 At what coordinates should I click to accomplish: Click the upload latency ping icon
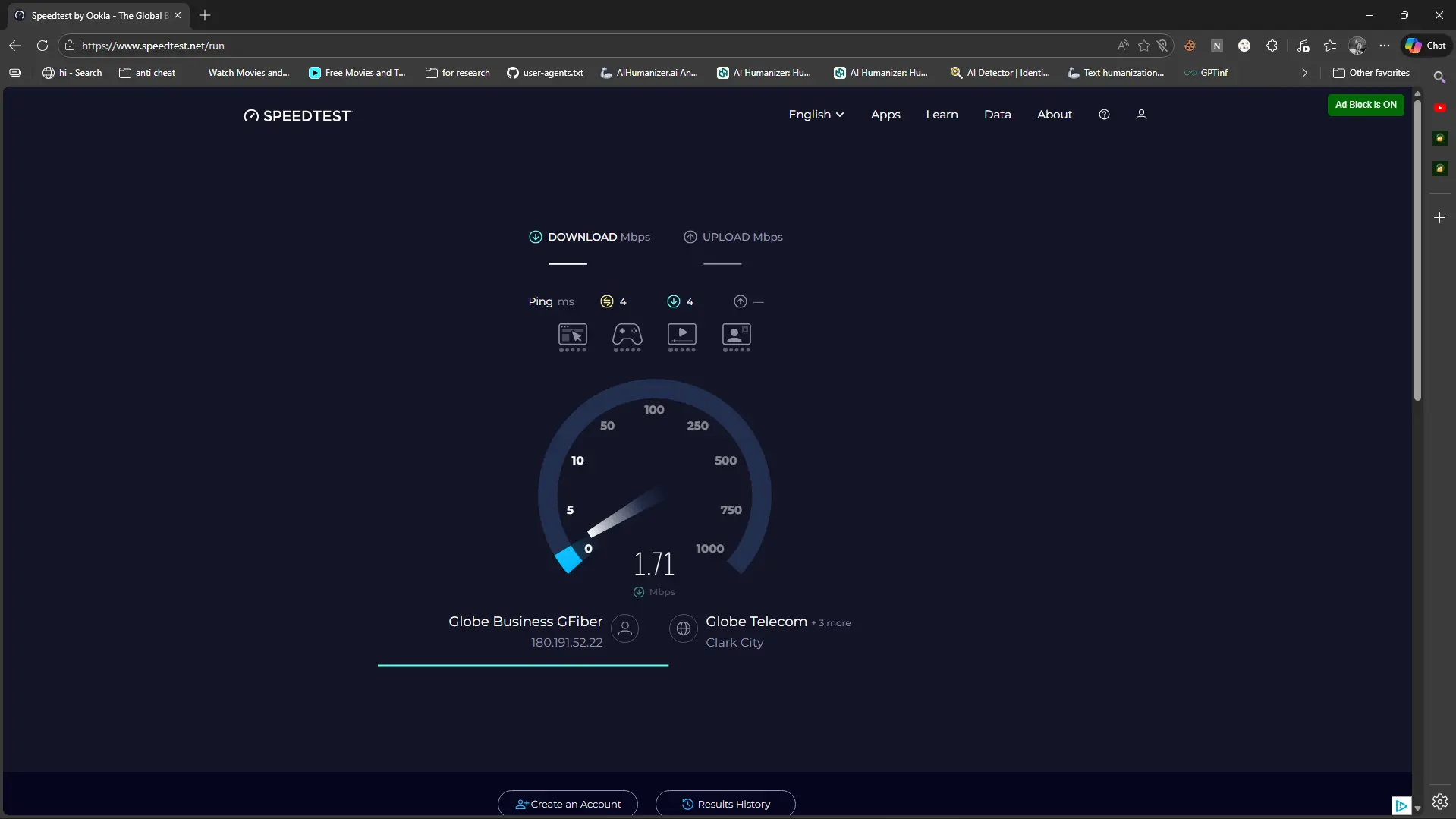[741, 301]
